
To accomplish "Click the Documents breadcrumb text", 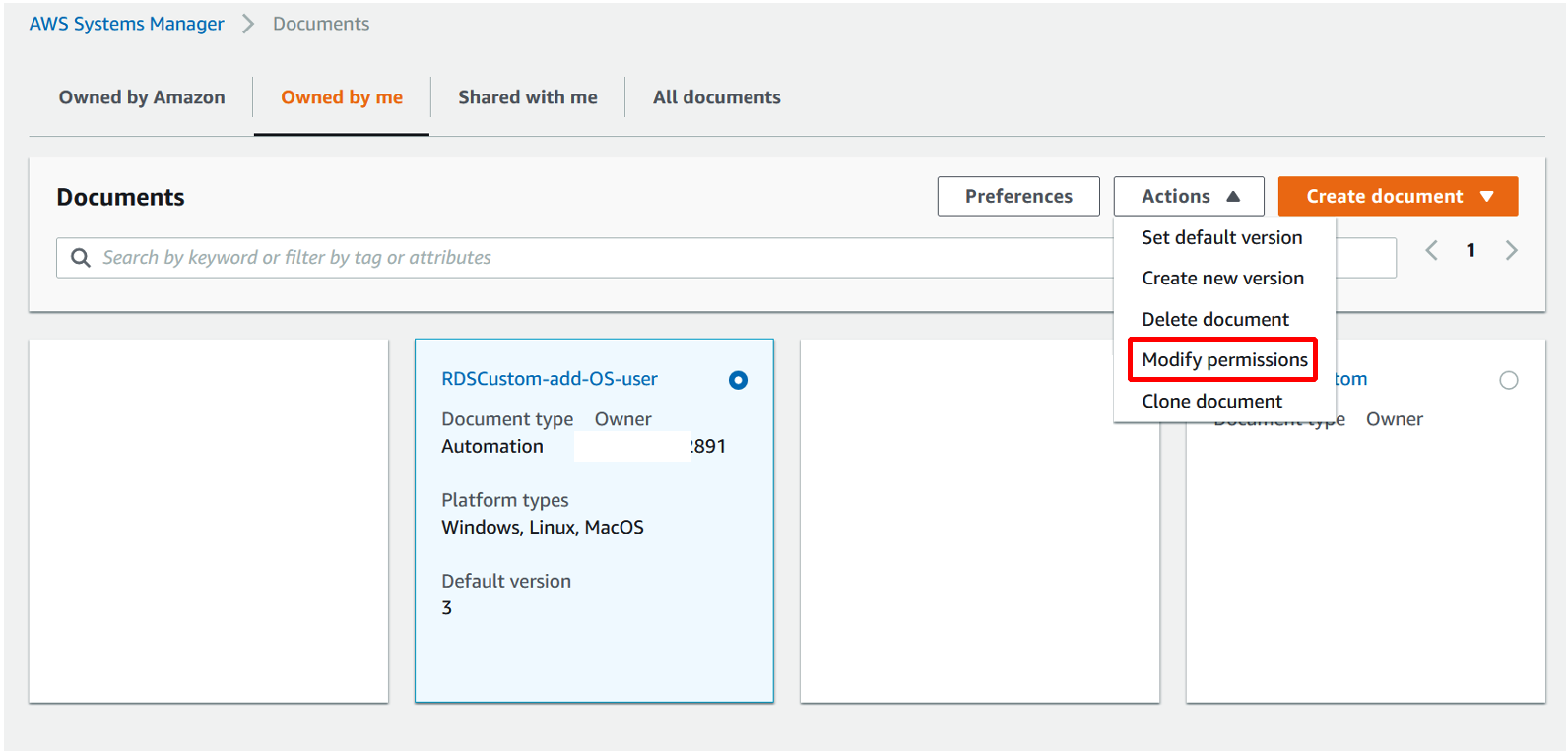I will pyautogui.click(x=321, y=24).
